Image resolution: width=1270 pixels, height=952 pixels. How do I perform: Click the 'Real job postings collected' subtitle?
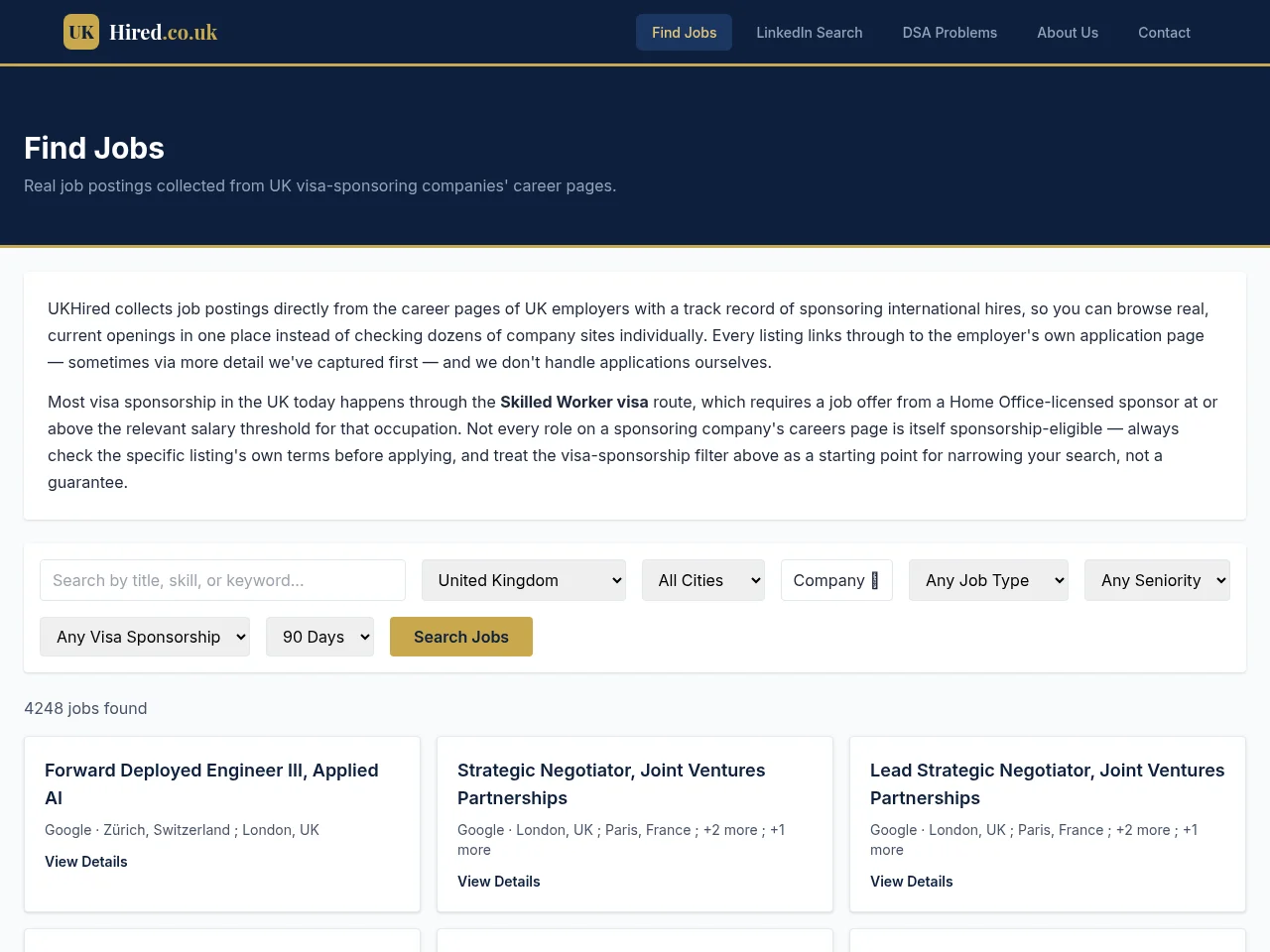pyautogui.click(x=319, y=185)
